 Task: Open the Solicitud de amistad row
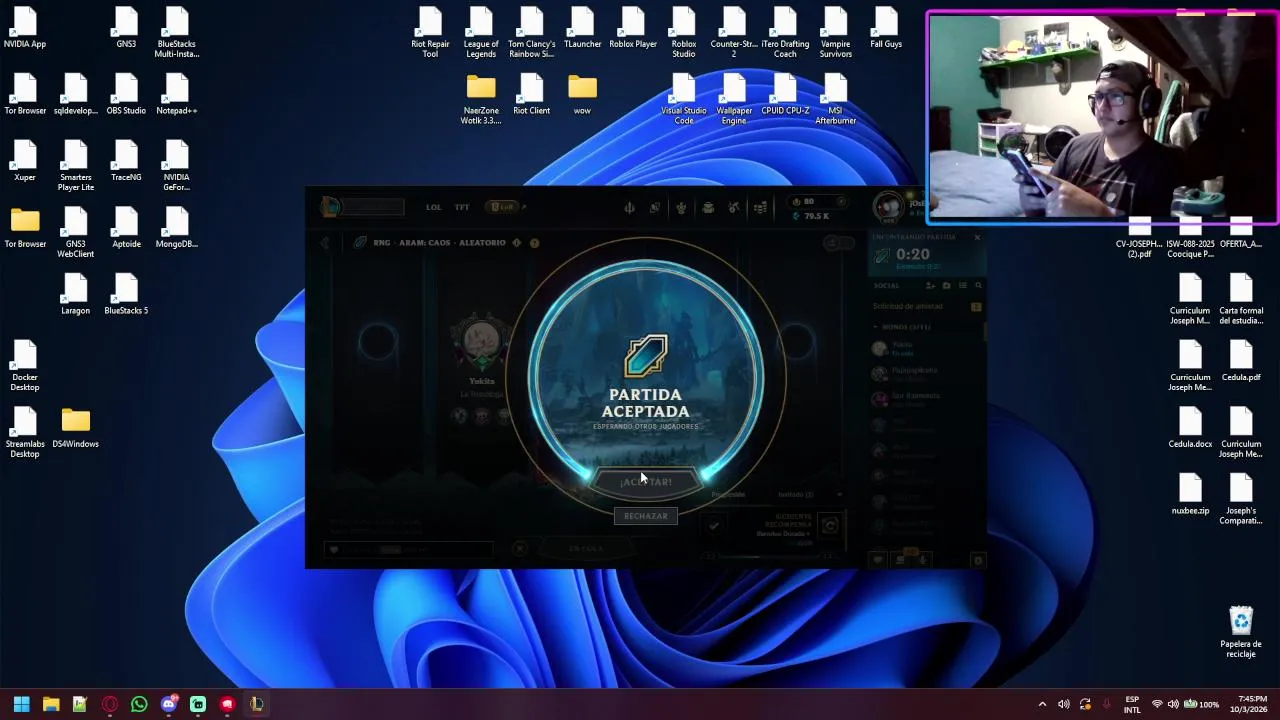927,307
